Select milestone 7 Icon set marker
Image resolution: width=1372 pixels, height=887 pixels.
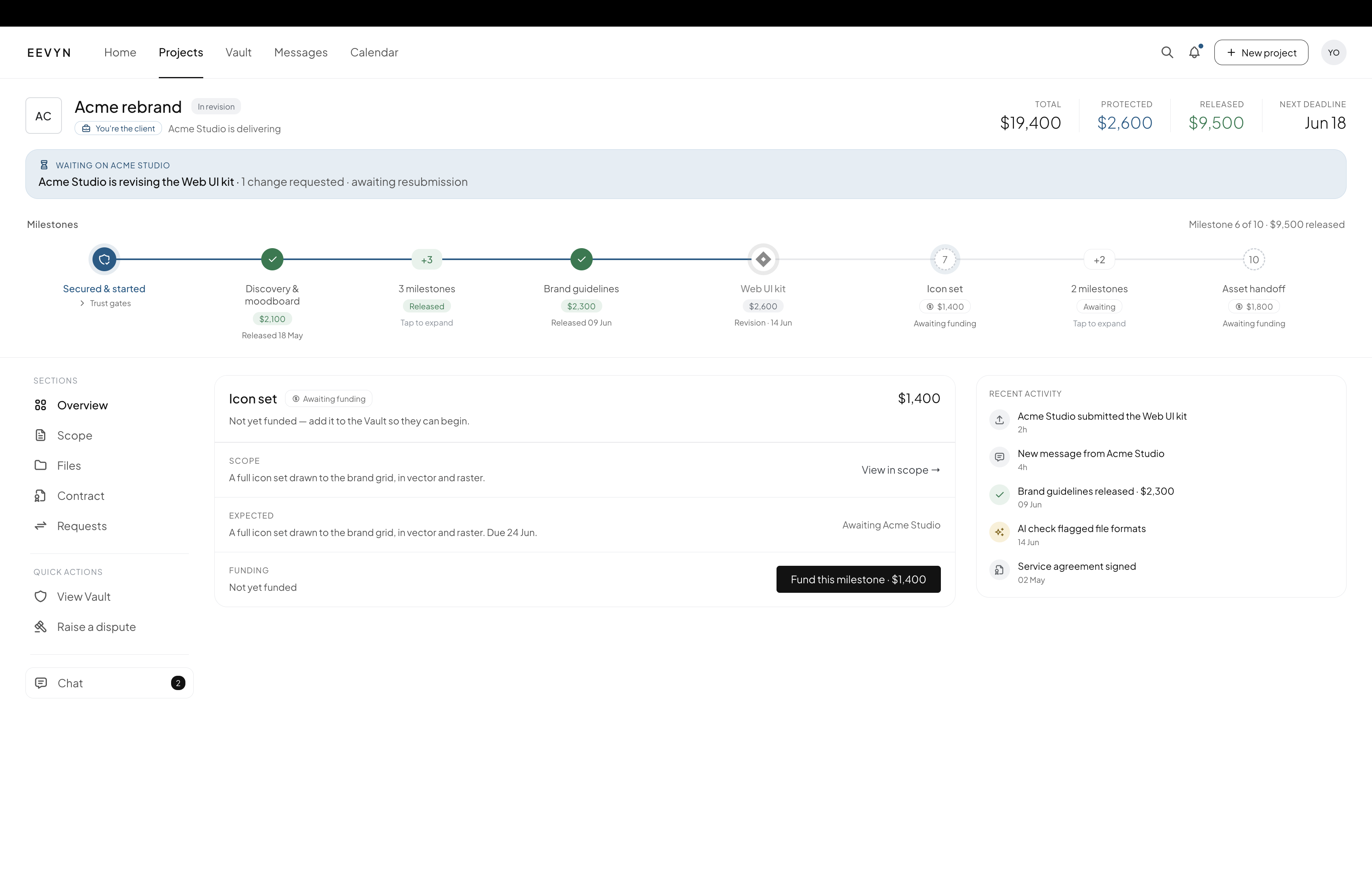(945, 259)
